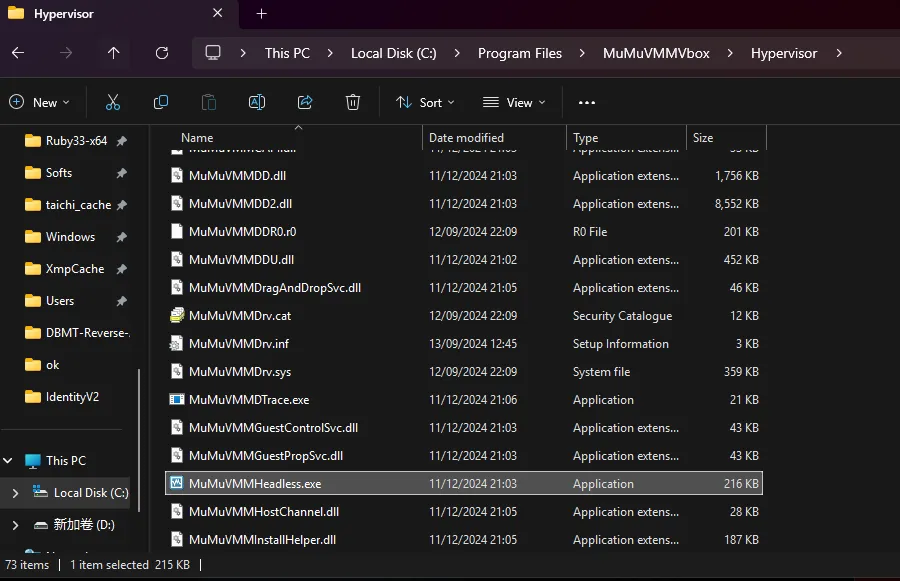Image resolution: width=900 pixels, height=581 pixels.
Task: Open IdentityV2 folder in sidebar
Action: click(62, 397)
